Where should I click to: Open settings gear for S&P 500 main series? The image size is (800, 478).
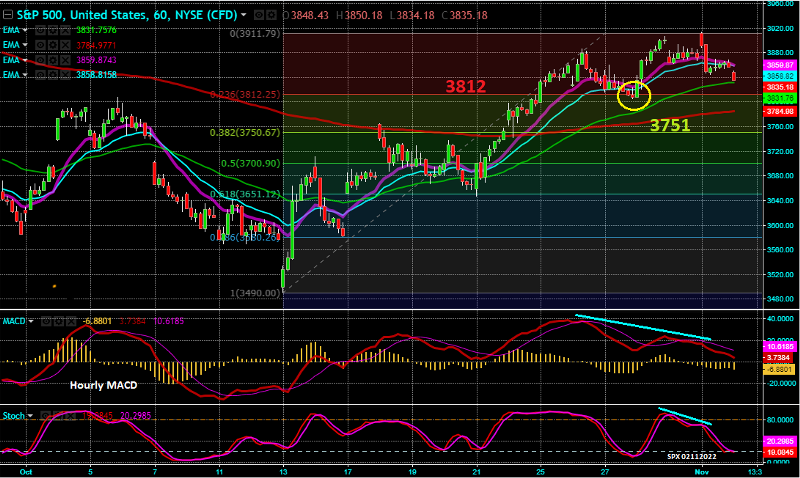coord(271,15)
